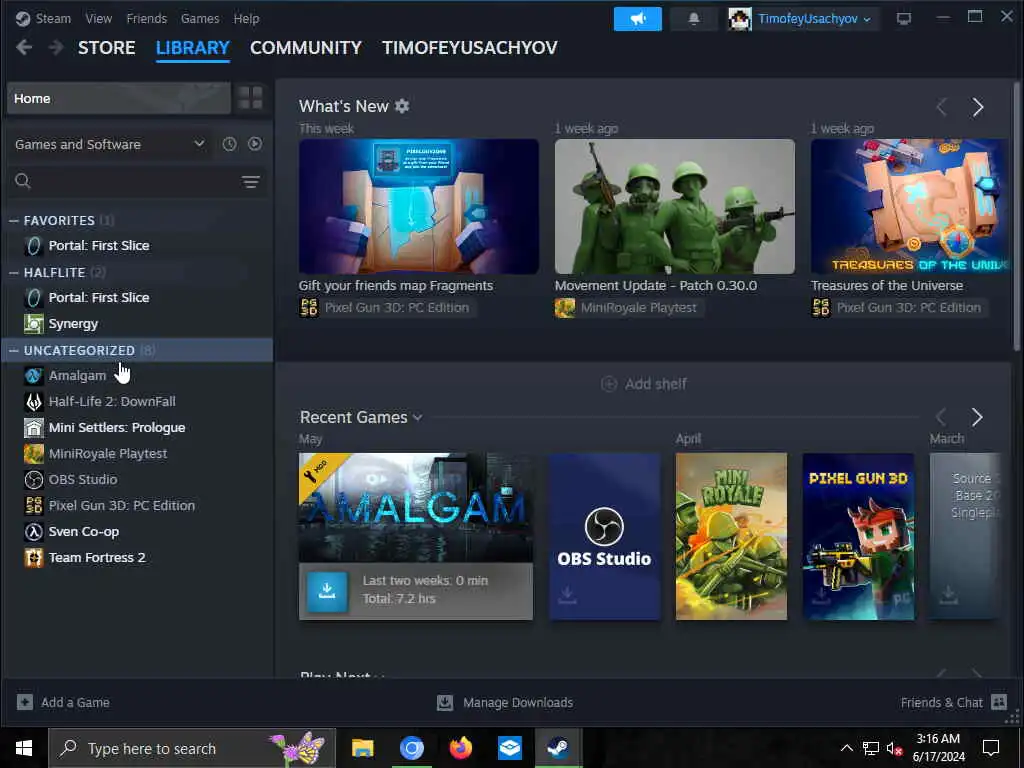
Task: Open the TimofeyUsachyov account dropdown arrow
Action: [x=867, y=20]
